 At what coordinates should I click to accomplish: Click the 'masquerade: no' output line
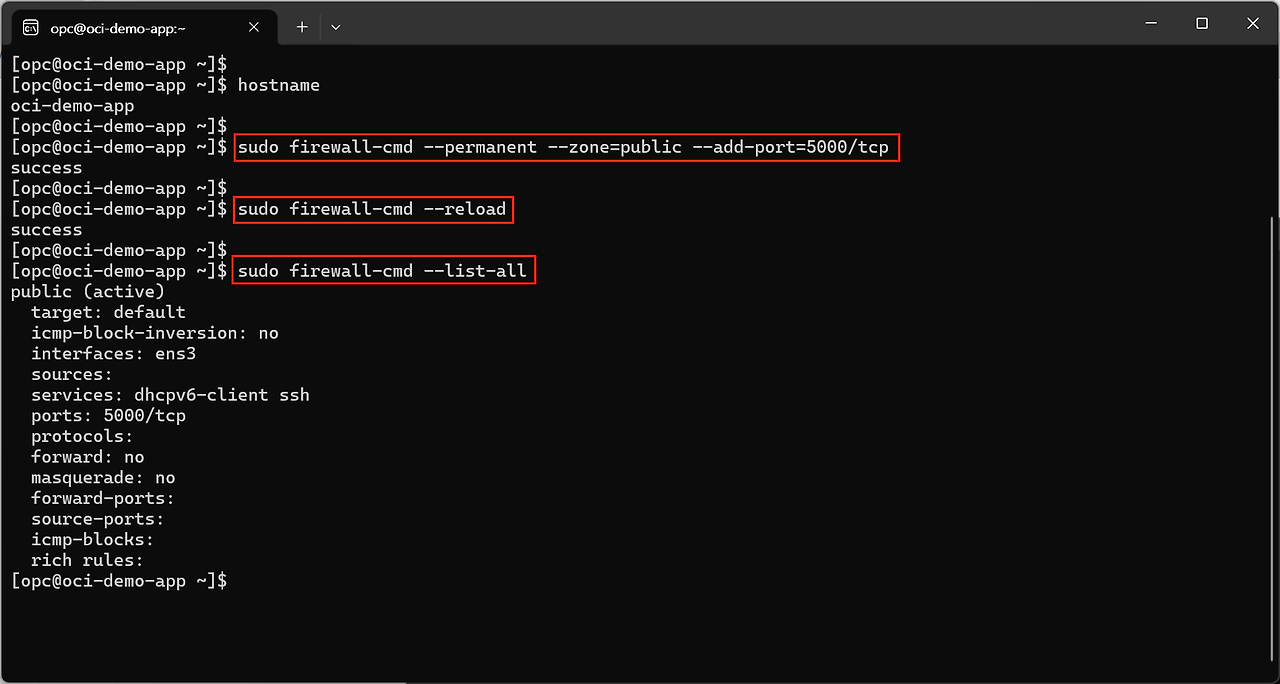click(103, 478)
